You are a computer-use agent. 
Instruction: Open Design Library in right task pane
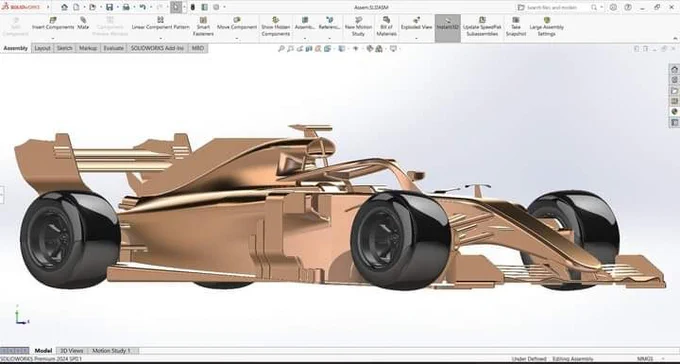674,80
